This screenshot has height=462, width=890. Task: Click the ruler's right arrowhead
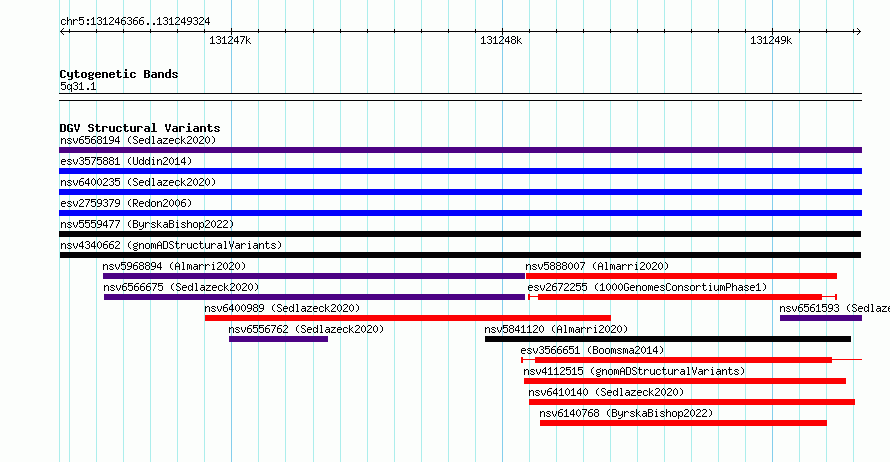pyautogui.click(x=858, y=32)
